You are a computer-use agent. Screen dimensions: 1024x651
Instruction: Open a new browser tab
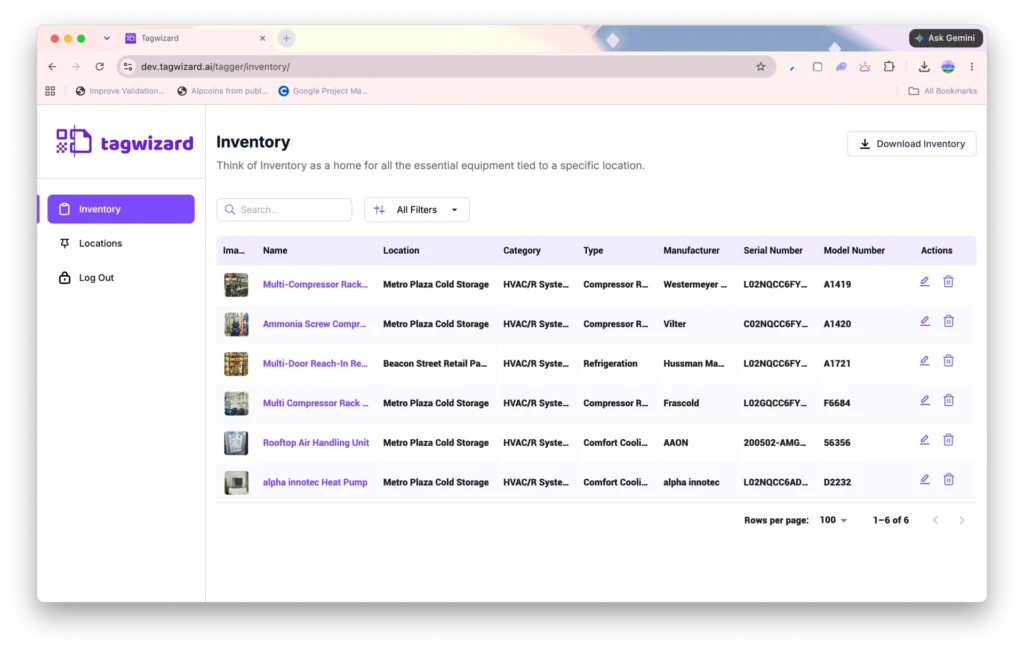[x=286, y=39]
